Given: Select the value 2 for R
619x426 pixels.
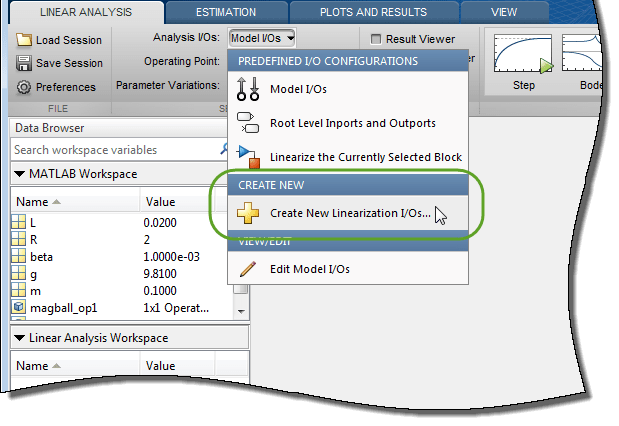Looking at the screenshot, I should click(146, 239).
